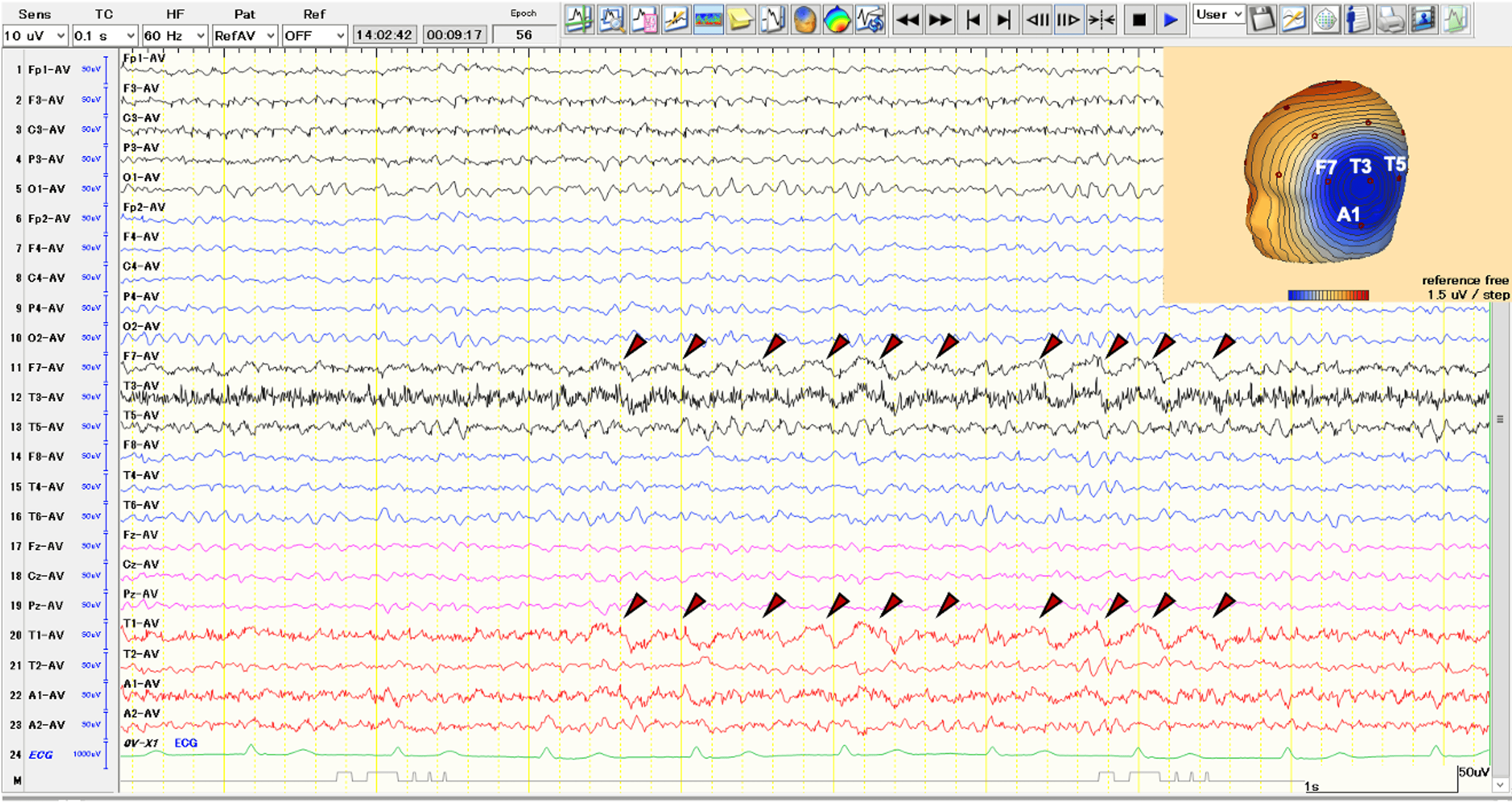Open the printer icon to print
The image size is (1512, 802).
[1390, 21]
